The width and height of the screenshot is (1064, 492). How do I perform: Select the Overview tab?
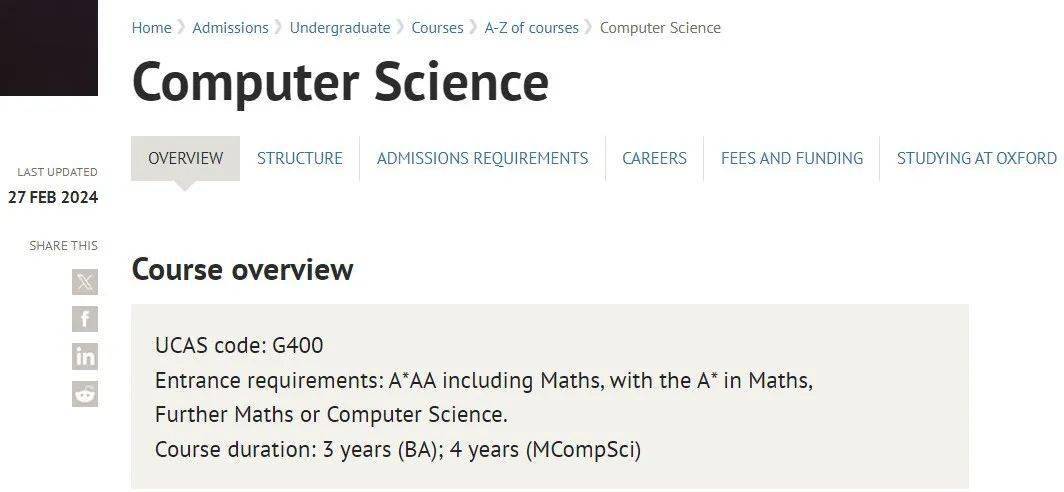tap(185, 158)
